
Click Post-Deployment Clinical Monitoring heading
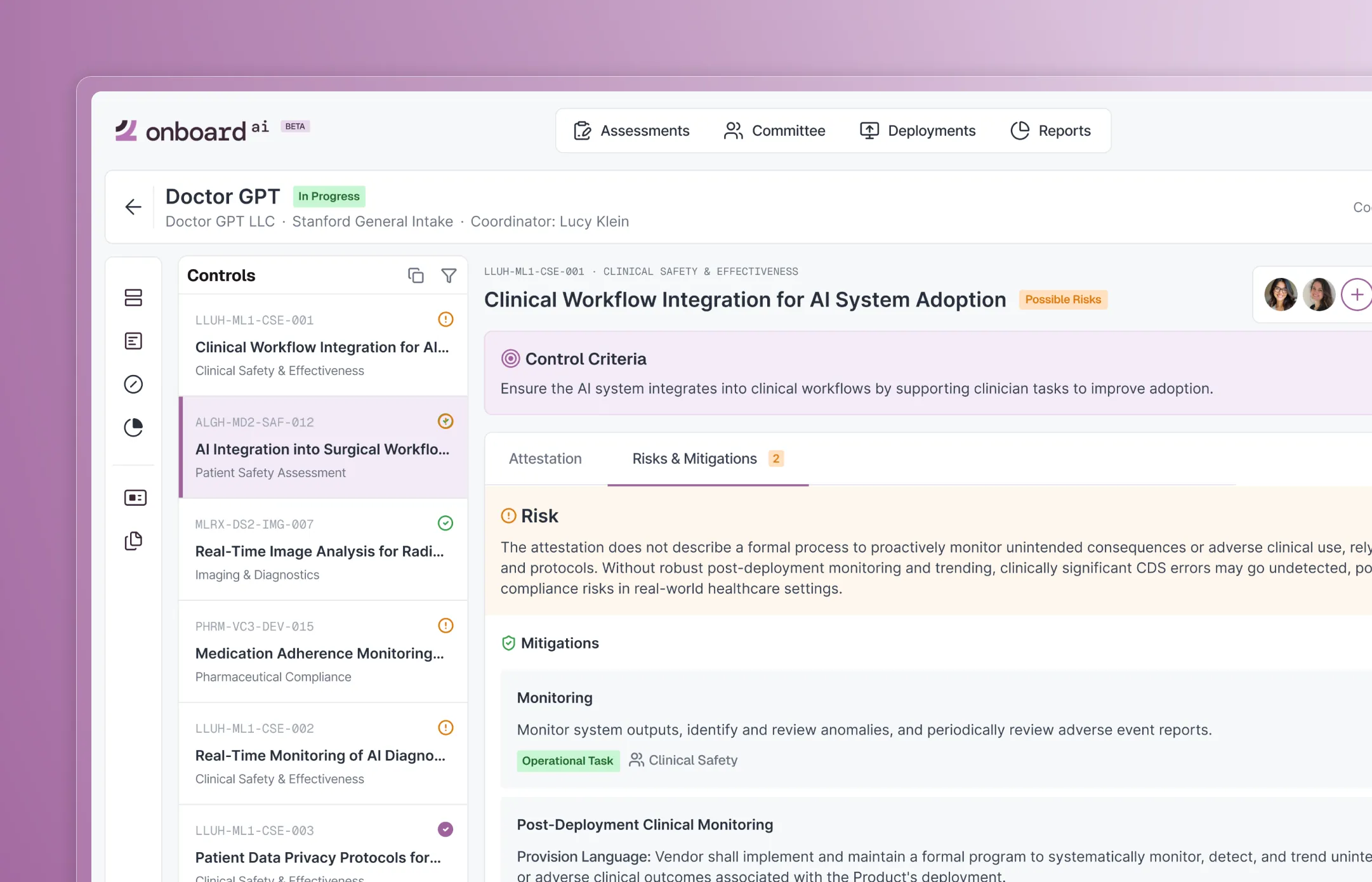645,825
